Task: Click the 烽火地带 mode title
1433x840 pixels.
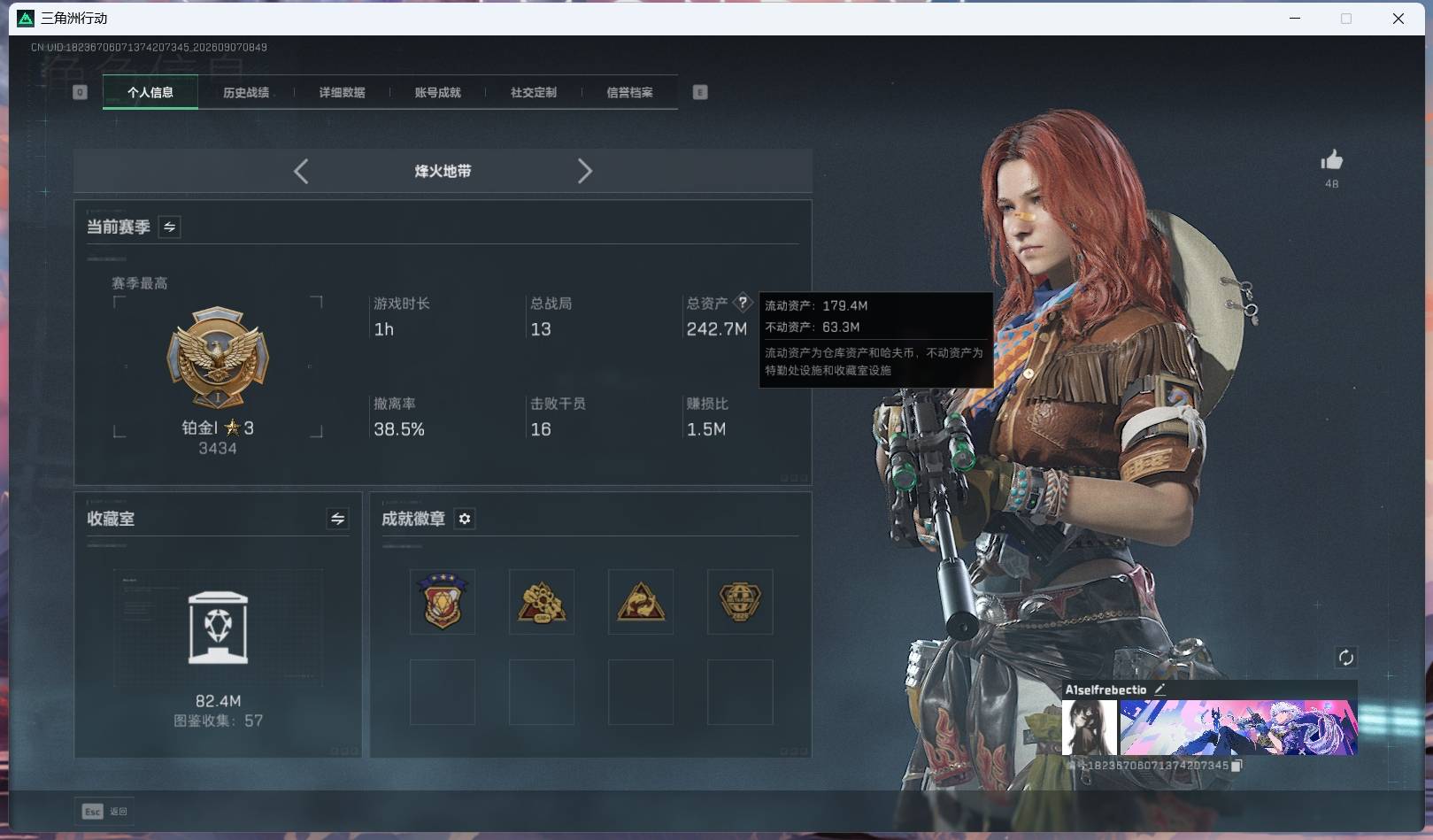Action: coord(443,171)
